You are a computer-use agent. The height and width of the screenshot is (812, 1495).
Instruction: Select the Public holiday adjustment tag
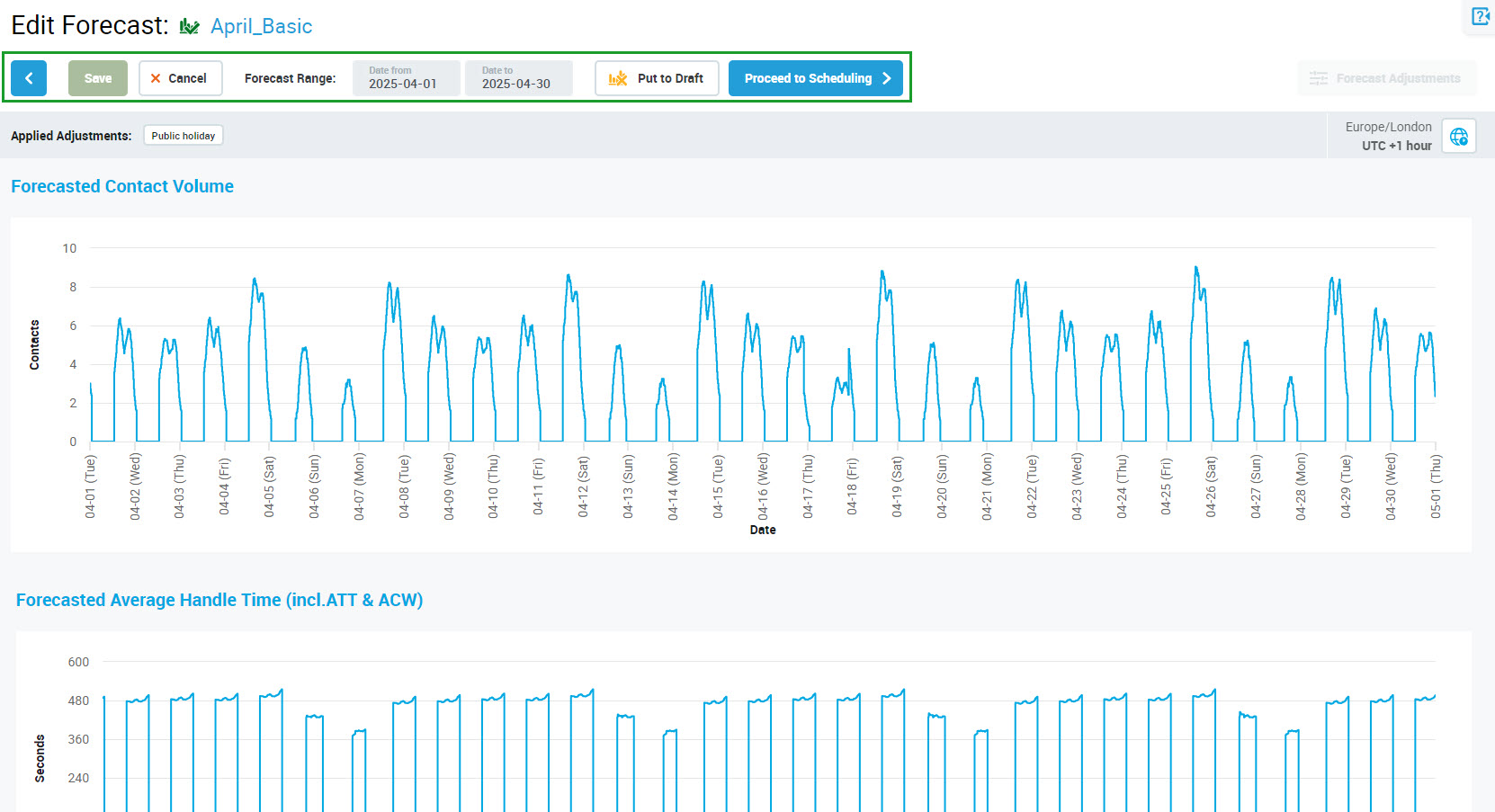(184, 136)
